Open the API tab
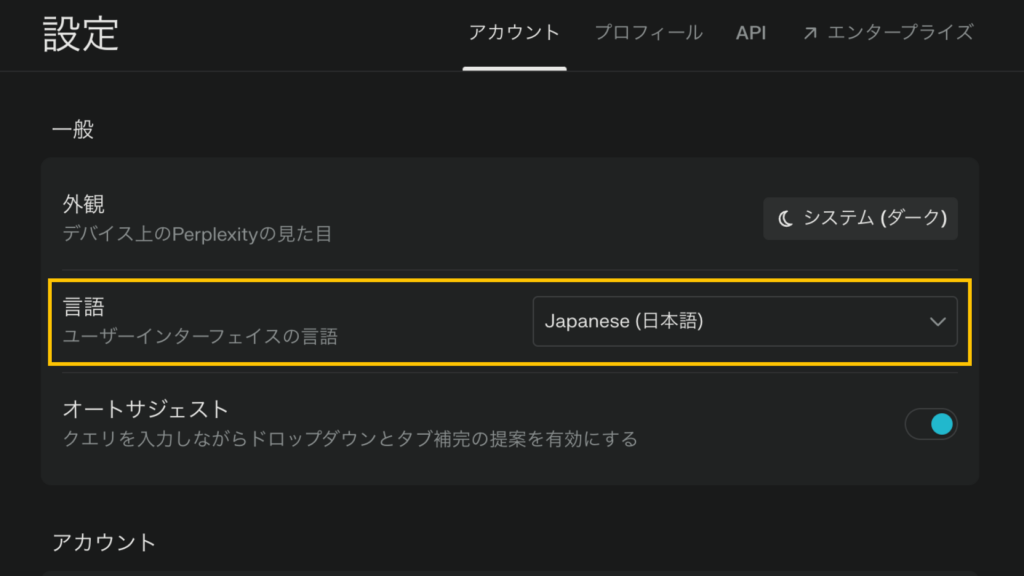Viewport: 1024px width, 576px height. [750, 31]
